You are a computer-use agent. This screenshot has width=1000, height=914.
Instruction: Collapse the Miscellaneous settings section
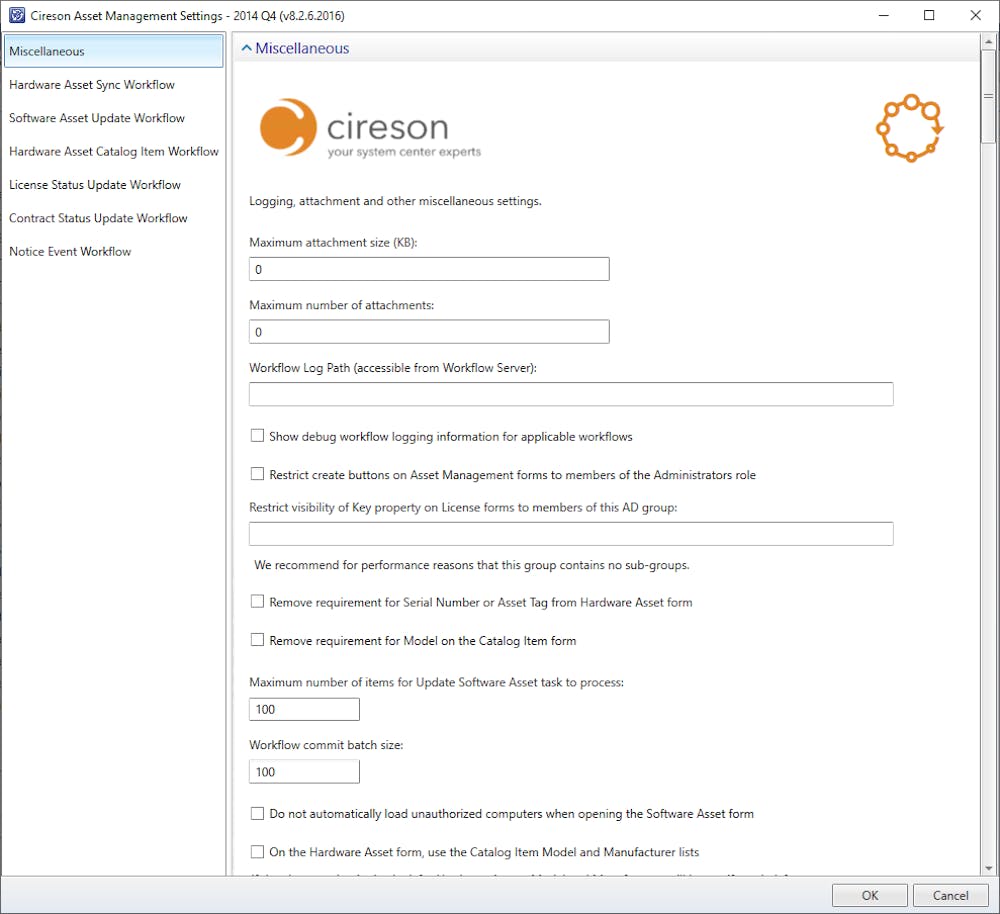pyautogui.click(x=246, y=47)
